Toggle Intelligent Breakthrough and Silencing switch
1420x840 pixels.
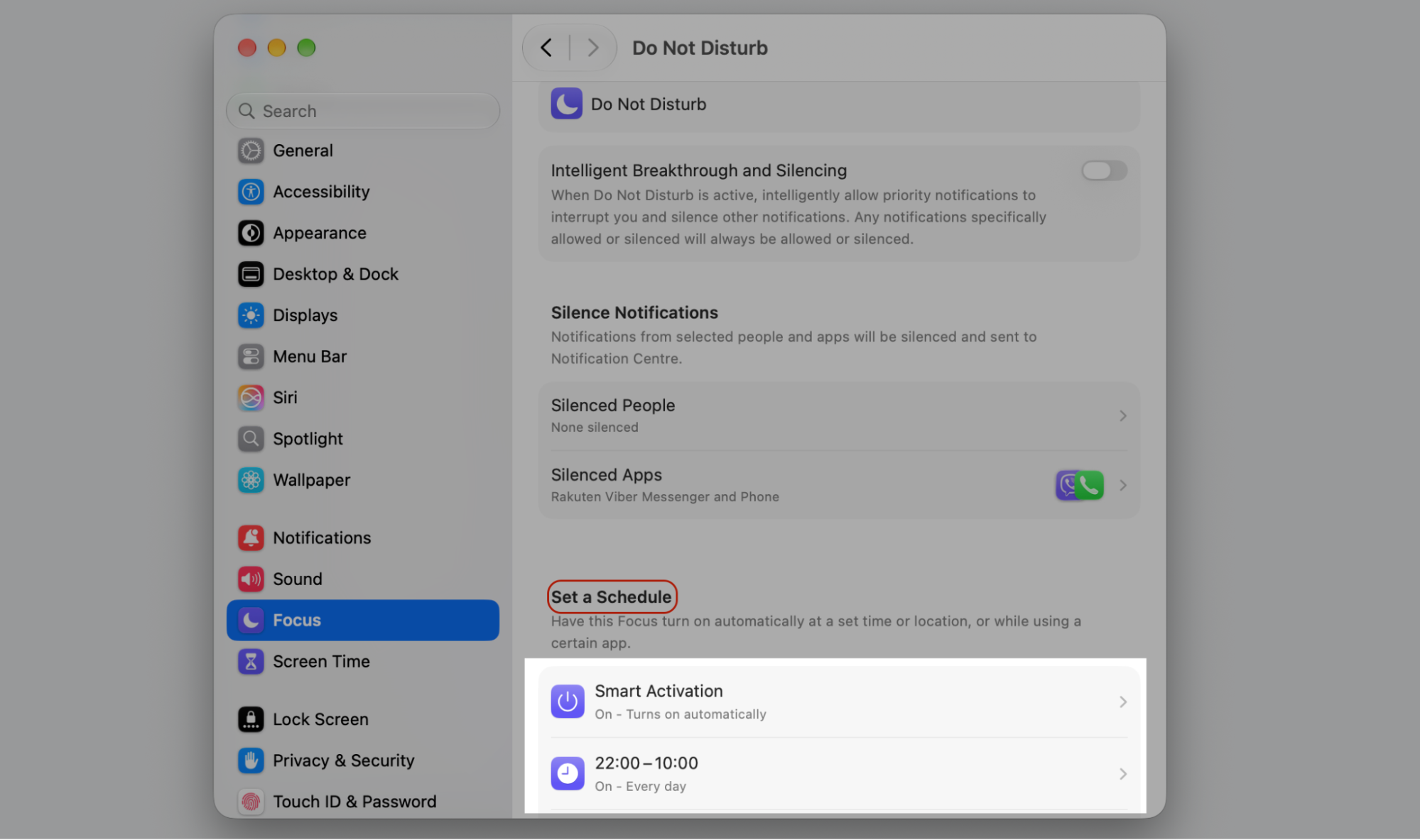click(1104, 170)
